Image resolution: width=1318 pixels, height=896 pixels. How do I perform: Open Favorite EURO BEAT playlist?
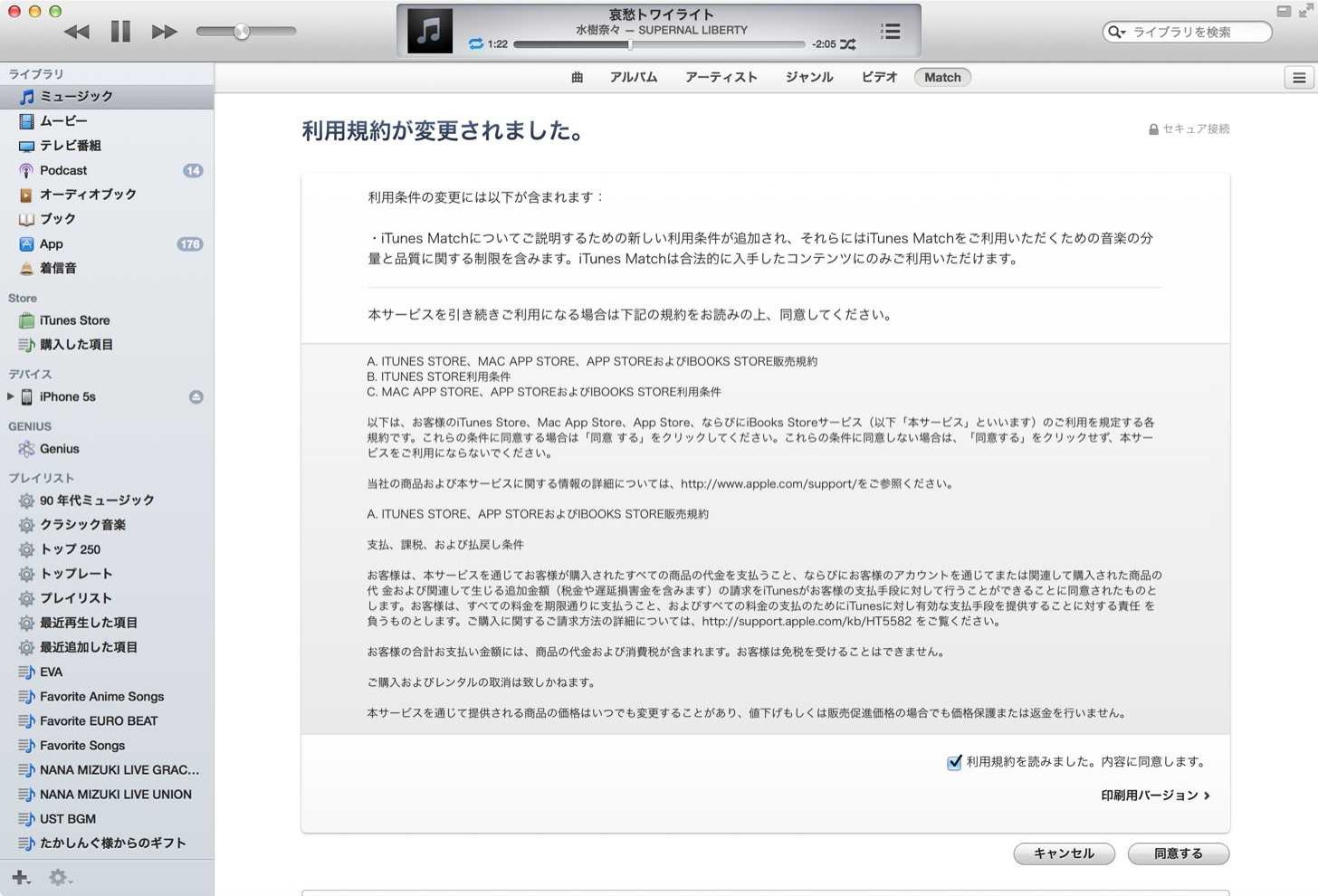(107, 720)
